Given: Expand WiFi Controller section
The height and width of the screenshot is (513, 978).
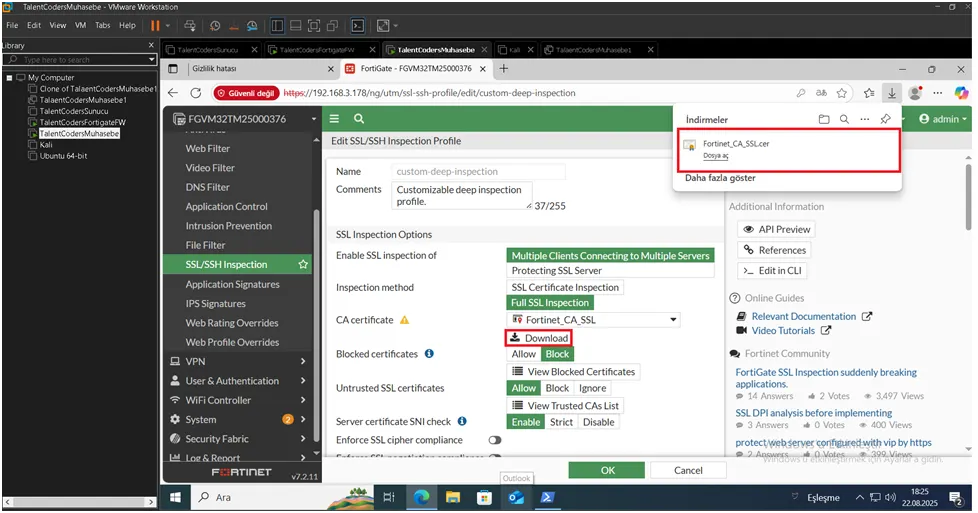Looking at the screenshot, I should tap(239, 400).
